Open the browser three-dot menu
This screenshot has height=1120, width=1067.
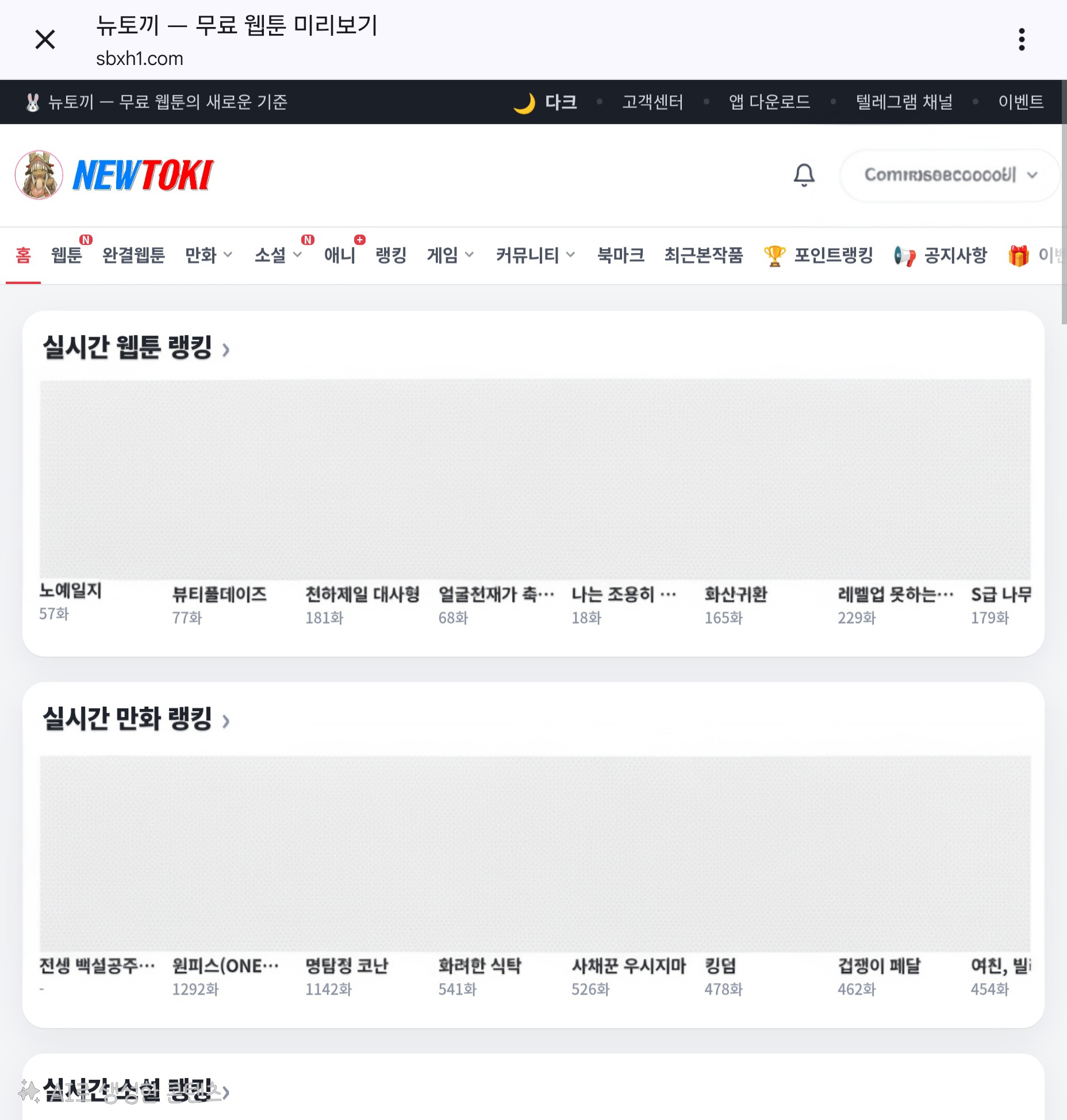1022,39
